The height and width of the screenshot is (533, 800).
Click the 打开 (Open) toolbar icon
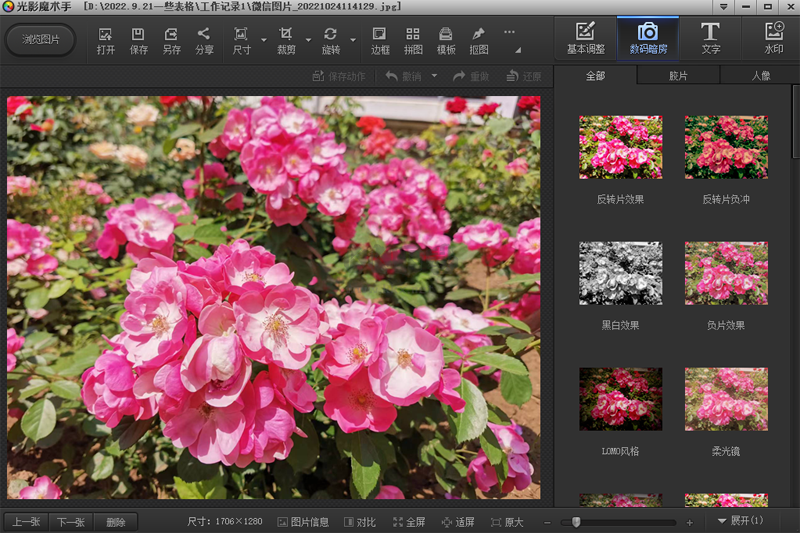(106, 40)
